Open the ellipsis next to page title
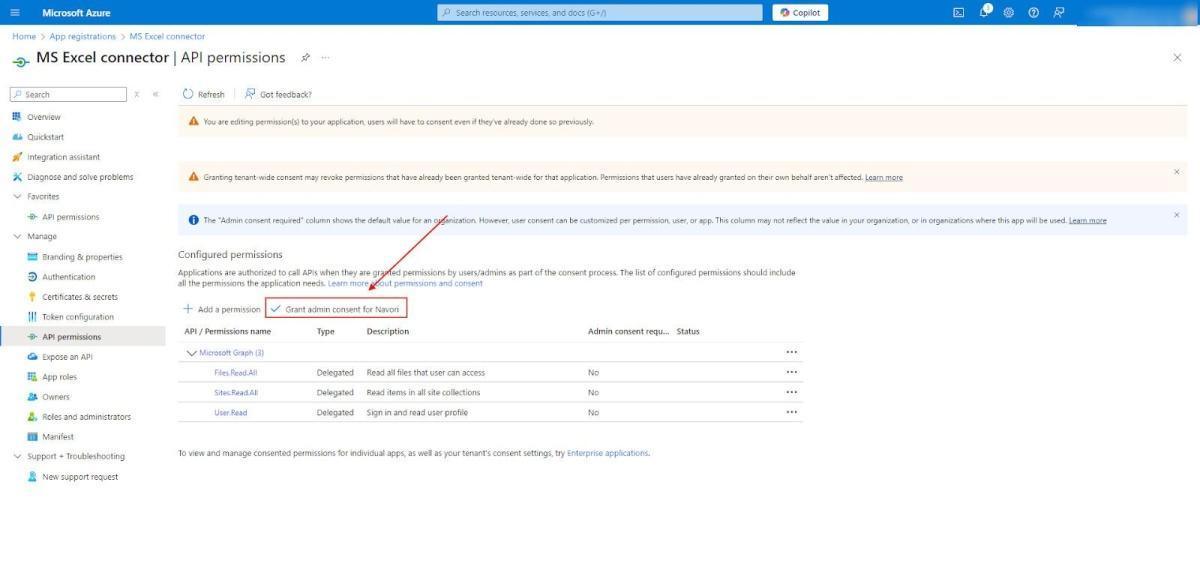The height and width of the screenshot is (569, 1200). pyautogui.click(x=325, y=57)
